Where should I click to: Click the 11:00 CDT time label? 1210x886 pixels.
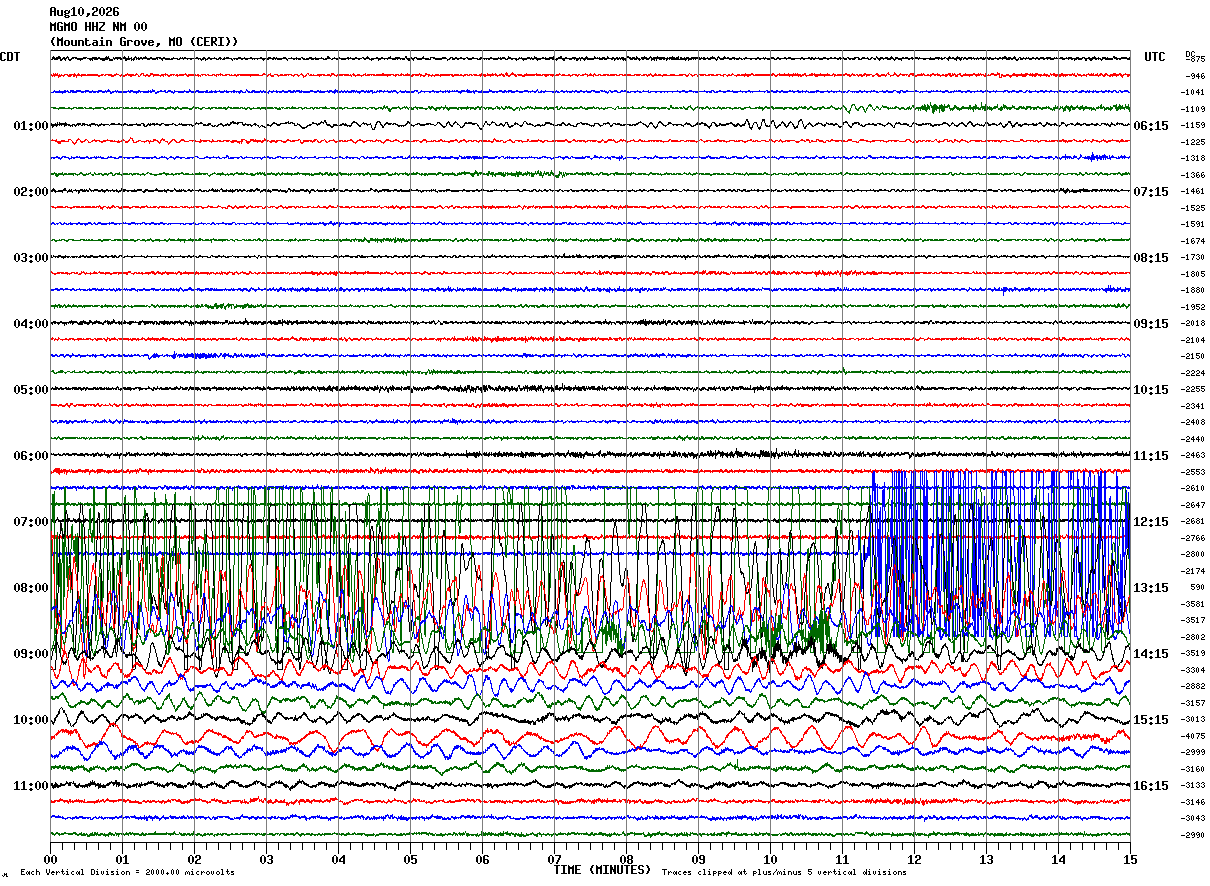click(x=30, y=786)
